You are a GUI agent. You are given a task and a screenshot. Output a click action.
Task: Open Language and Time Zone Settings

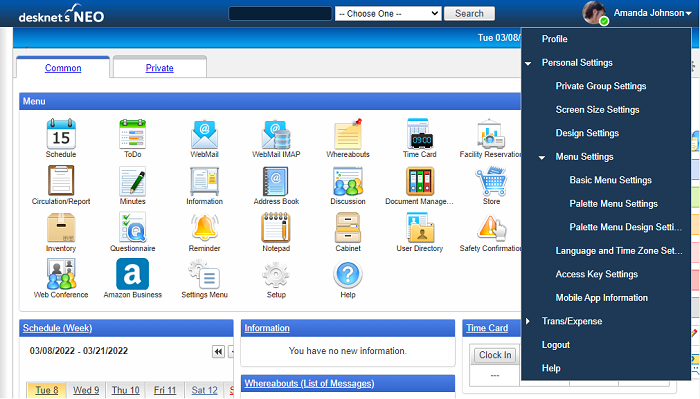click(619, 251)
